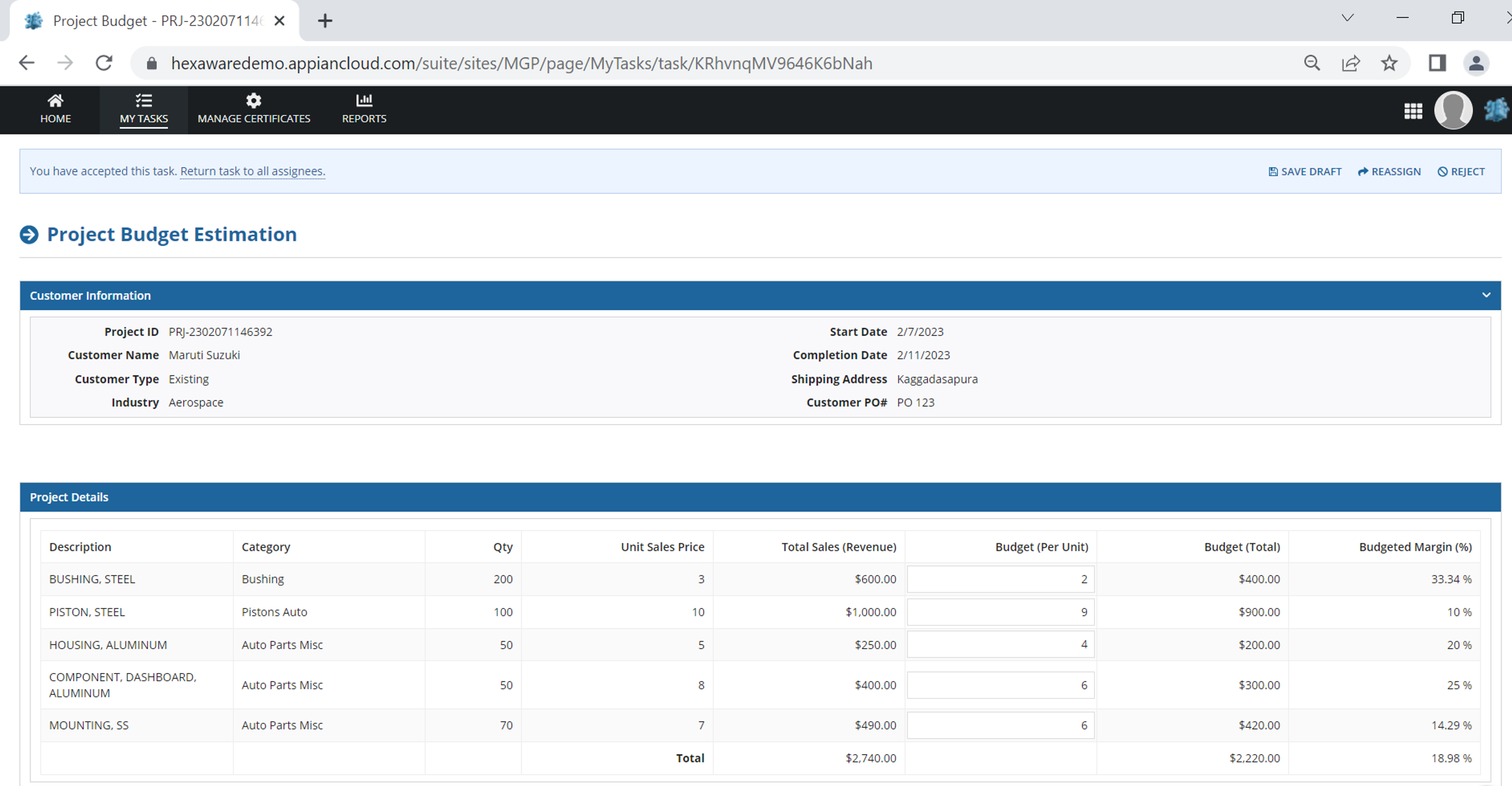The image size is (1512, 786).
Task: Open the Reports page
Action: (364, 109)
